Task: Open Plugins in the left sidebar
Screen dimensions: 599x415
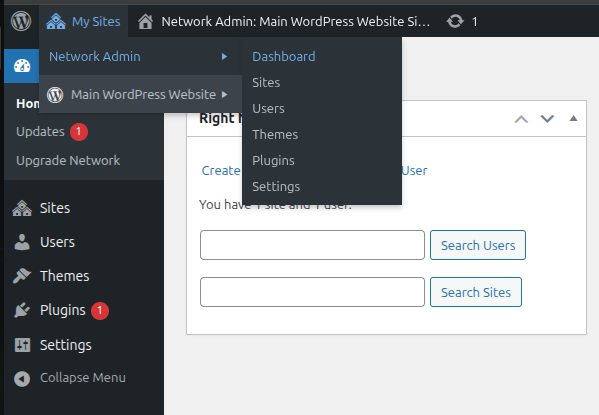Action: coord(63,310)
